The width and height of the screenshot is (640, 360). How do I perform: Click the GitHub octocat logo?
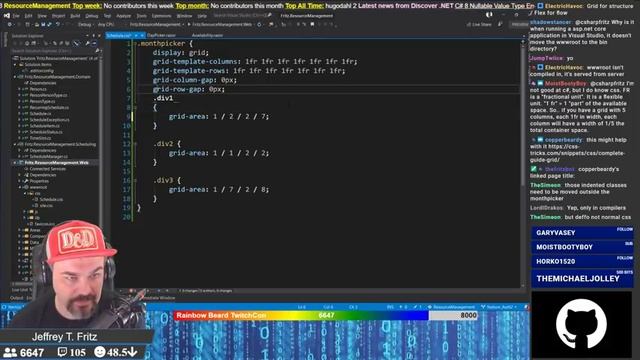coord(581,324)
